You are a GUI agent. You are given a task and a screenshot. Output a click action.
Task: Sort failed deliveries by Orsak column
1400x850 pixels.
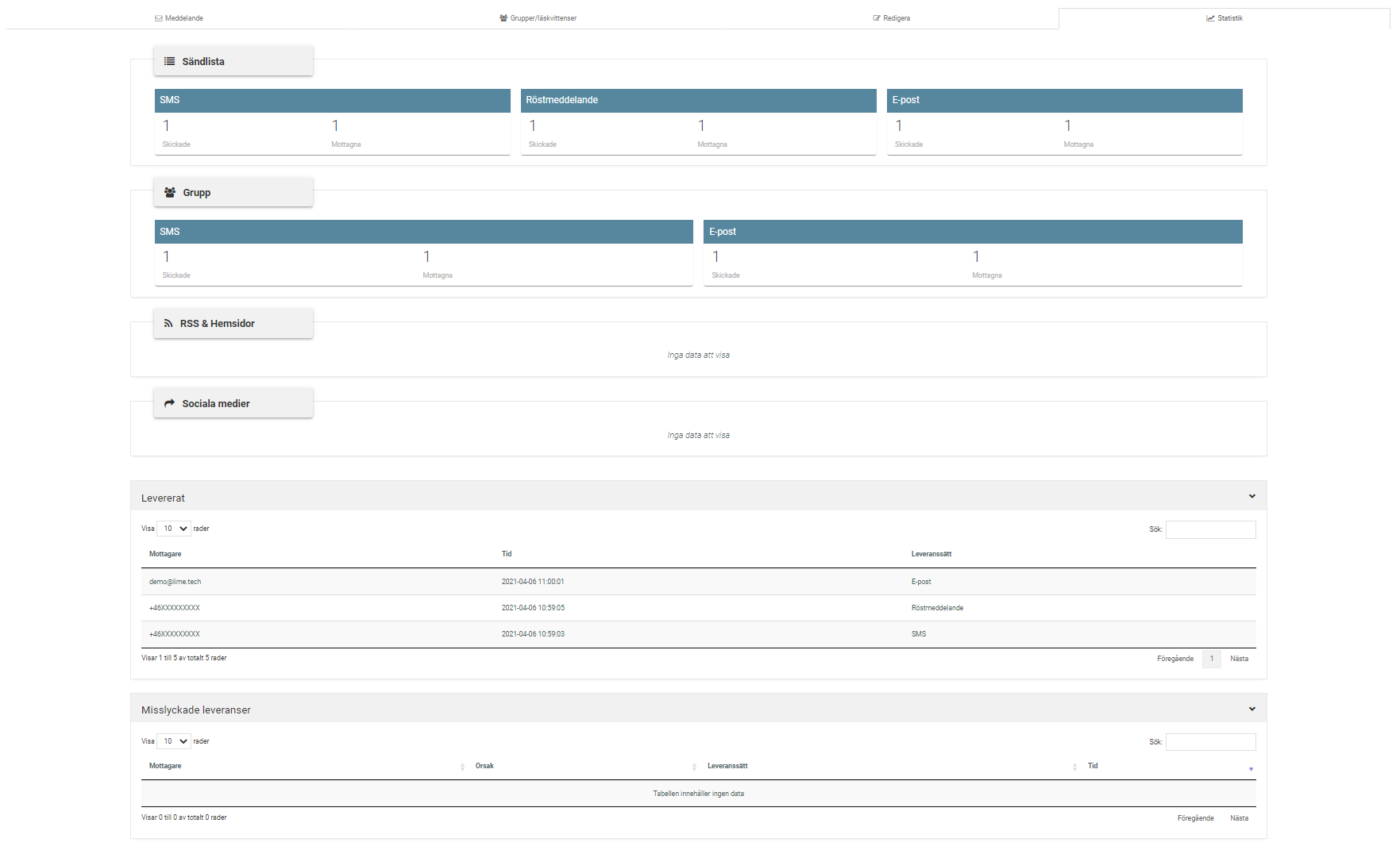484,766
